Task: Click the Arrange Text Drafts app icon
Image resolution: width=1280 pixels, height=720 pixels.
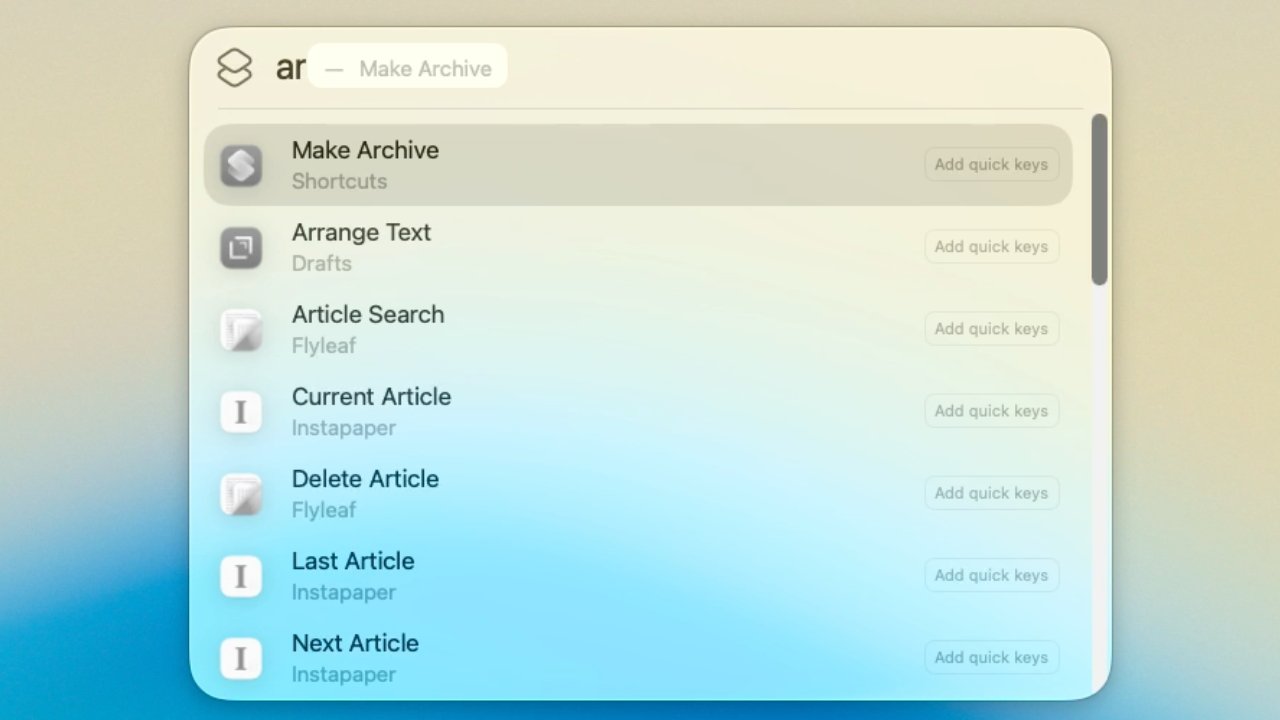Action: (x=241, y=247)
